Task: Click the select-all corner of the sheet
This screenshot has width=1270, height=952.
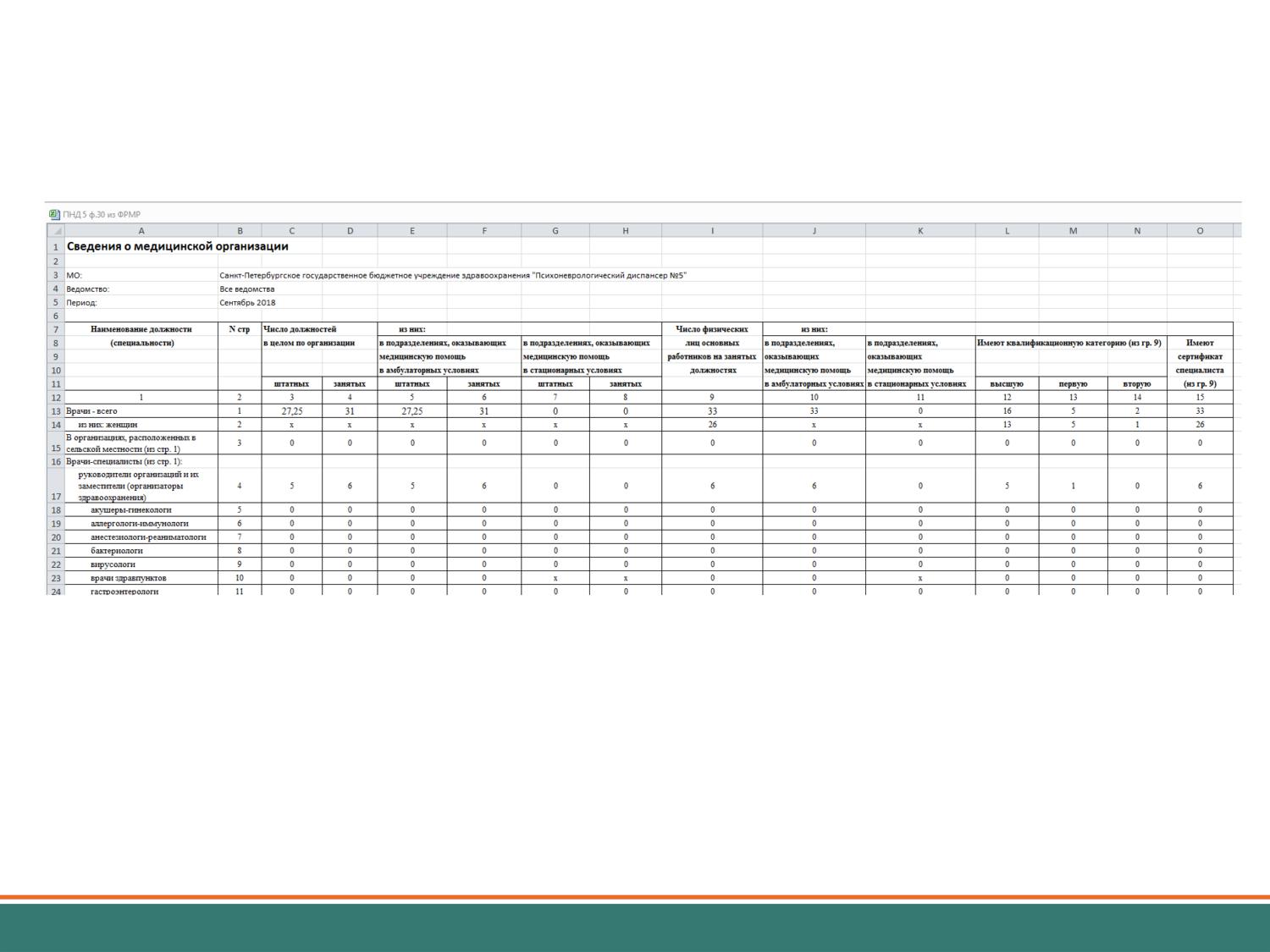Action: pyautogui.click(x=56, y=230)
